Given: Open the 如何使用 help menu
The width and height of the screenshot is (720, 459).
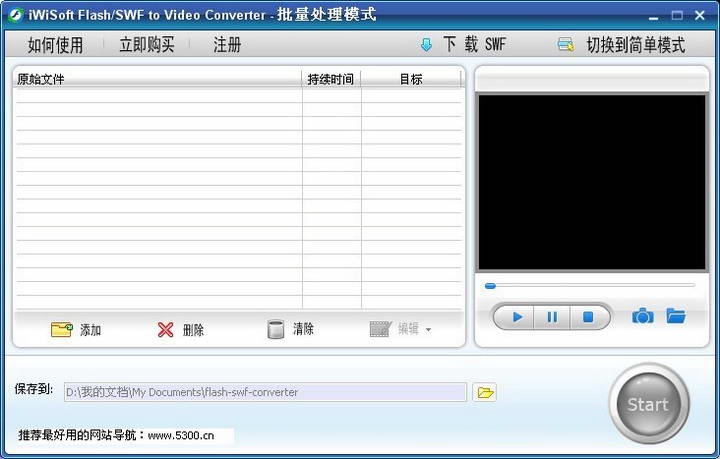Looking at the screenshot, I should 56,45.
